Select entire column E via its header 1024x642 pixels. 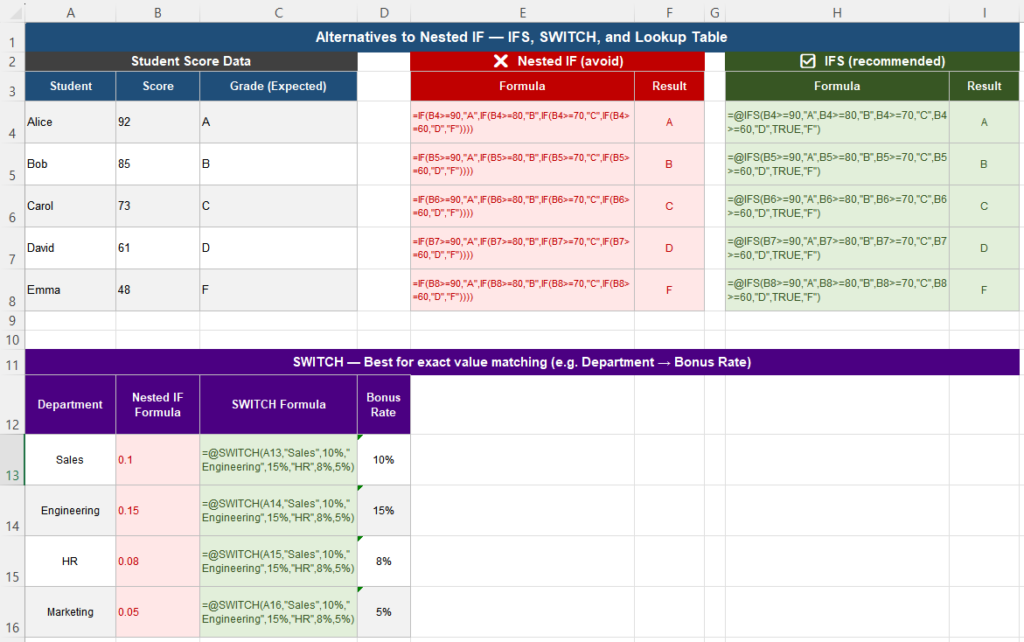(x=522, y=12)
